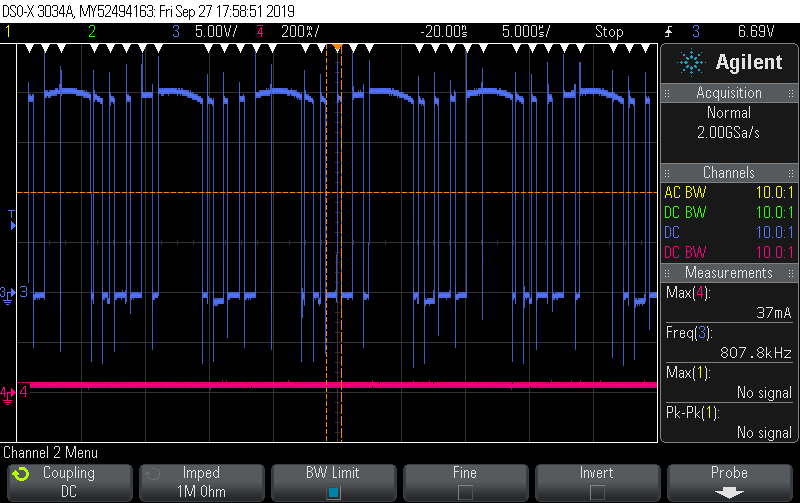Image resolution: width=800 pixels, height=503 pixels.
Task: Click the Agilent starburst logo
Action: click(691, 62)
